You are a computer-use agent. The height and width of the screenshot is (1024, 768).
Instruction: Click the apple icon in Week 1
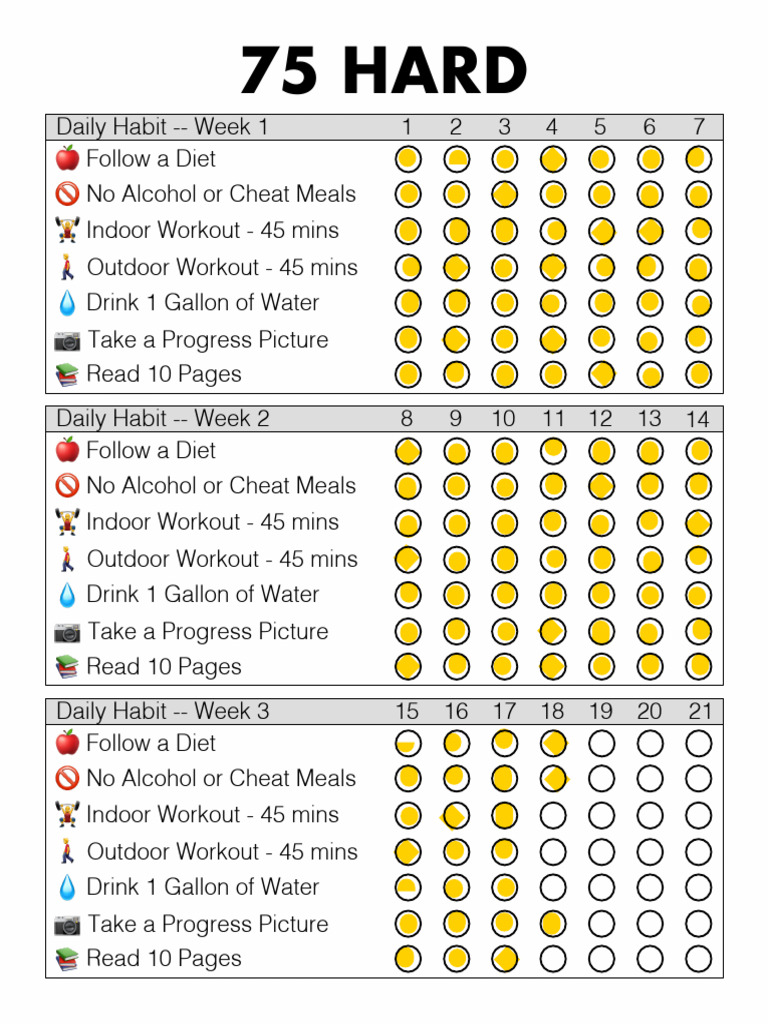tap(67, 158)
